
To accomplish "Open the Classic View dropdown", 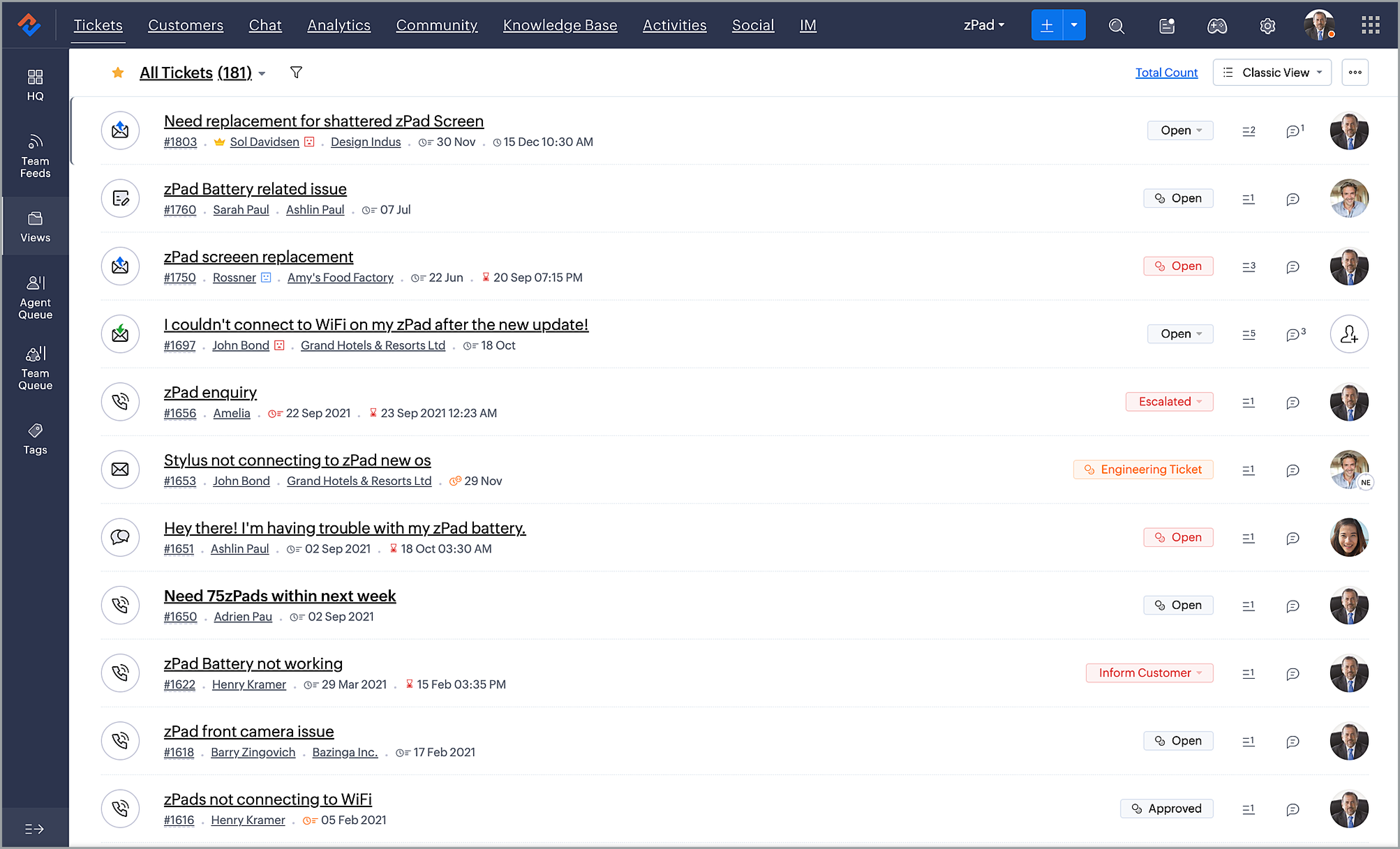I will click(1272, 73).
